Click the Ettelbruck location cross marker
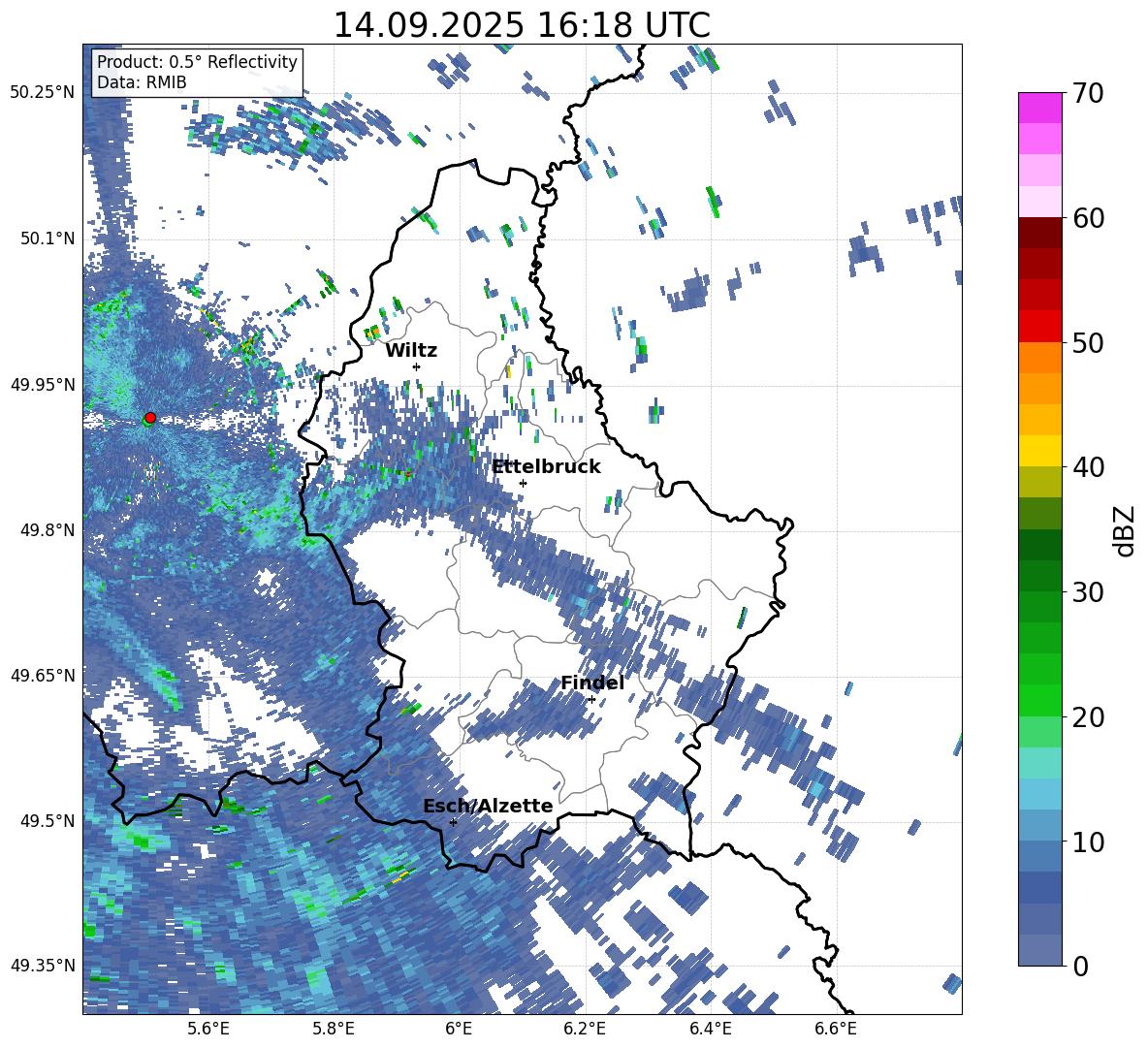The height and width of the screenshot is (1048, 1148). 523,483
